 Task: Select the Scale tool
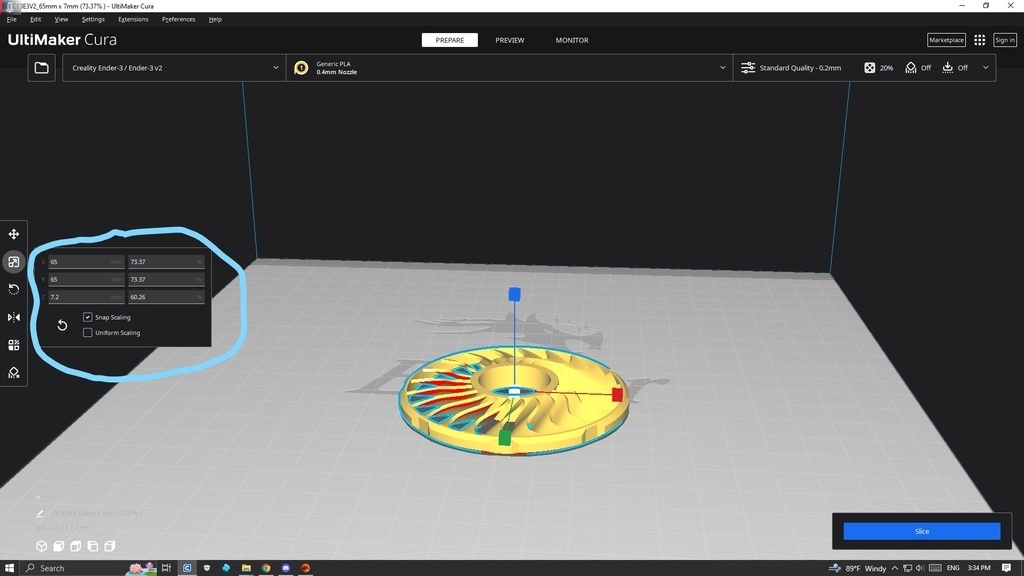pyautogui.click(x=14, y=262)
